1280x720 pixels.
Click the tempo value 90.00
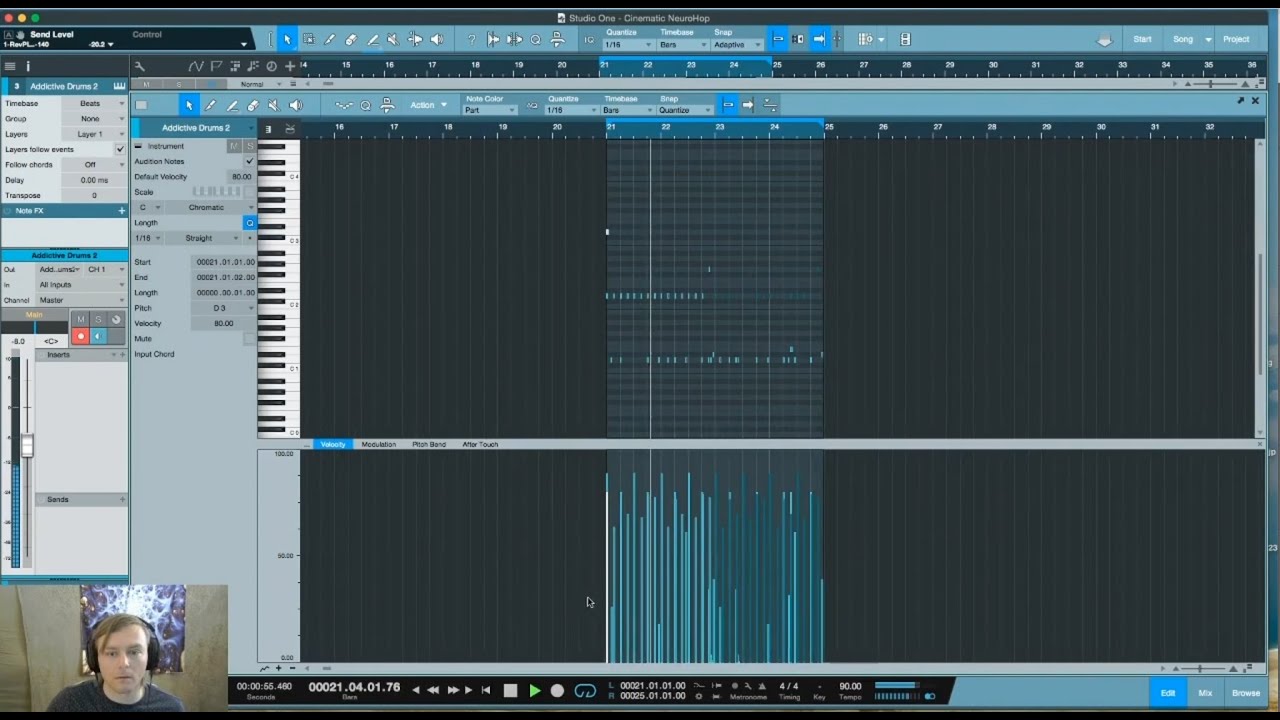tap(850, 686)
